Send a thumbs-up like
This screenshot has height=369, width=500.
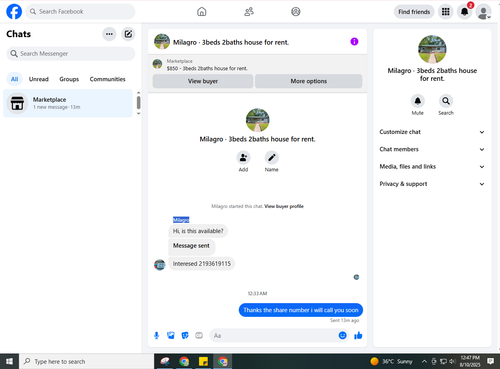tap(358, 335)
